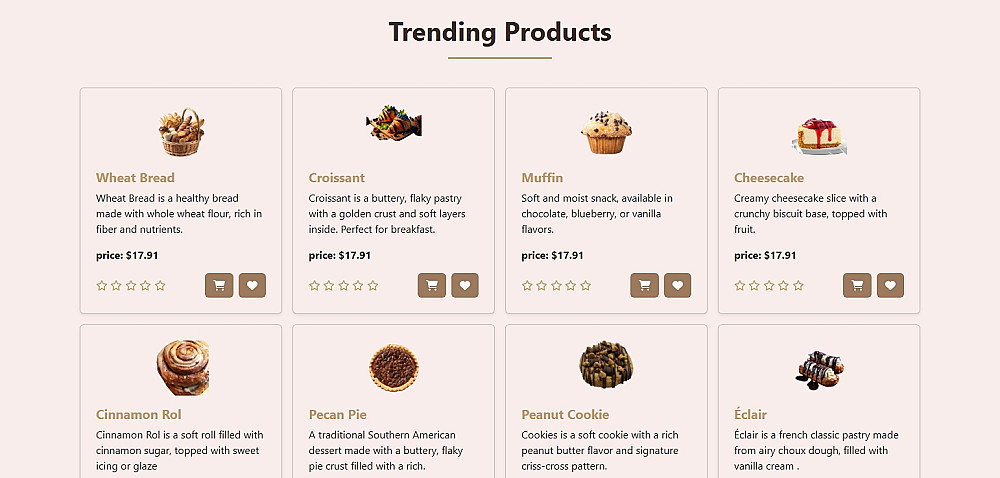
Task: Select the Pecan Pie title
Action: (x=337, y=414)
